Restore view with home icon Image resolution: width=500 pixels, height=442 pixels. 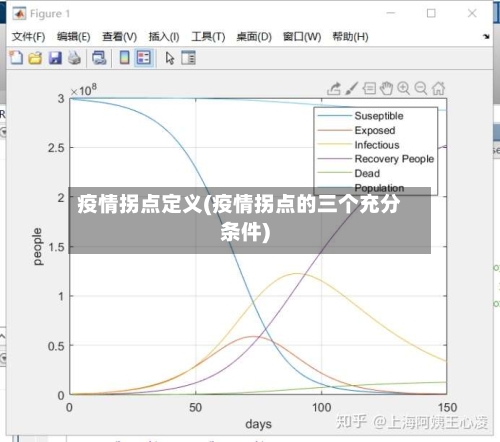coord(438,88)
